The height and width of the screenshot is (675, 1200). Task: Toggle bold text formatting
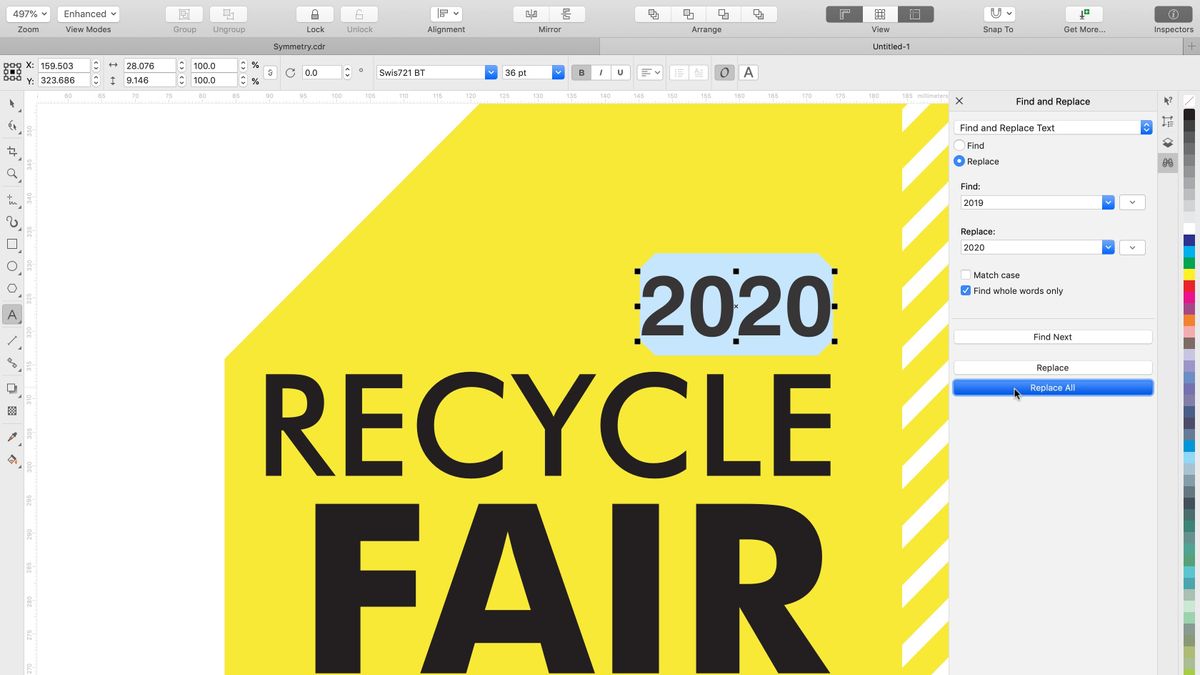click(581, 72)
